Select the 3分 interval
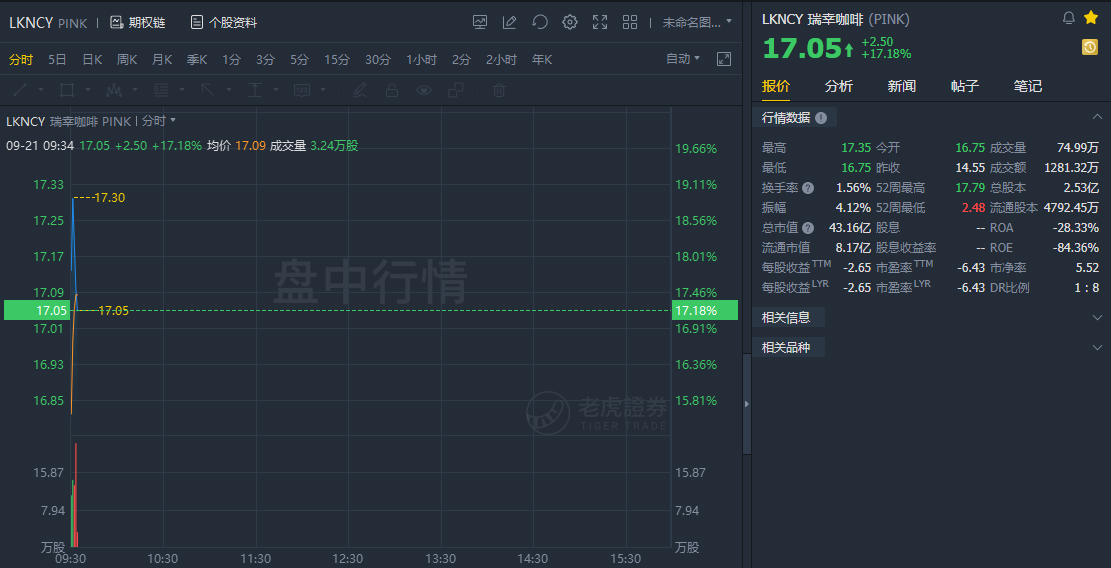The image size is (1111, 568). click(265, 59)
